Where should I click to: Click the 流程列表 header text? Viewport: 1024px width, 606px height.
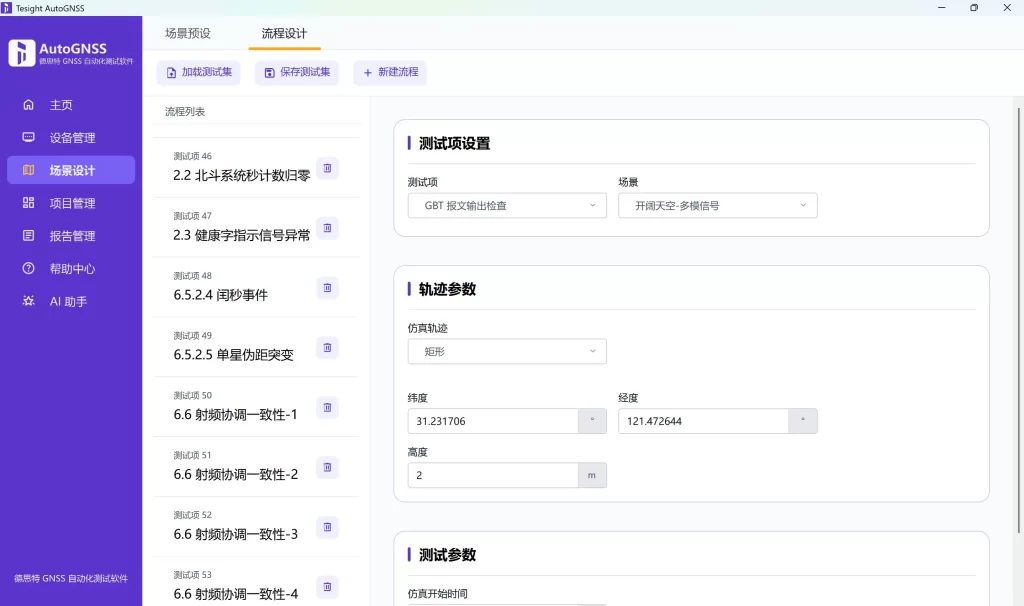coord(185,112)
